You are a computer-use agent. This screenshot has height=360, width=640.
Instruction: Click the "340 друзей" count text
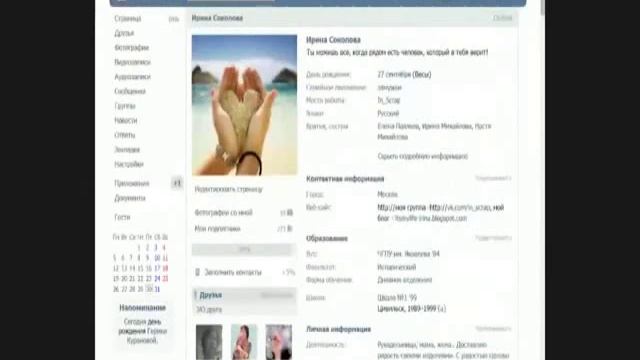coord(209,310)
